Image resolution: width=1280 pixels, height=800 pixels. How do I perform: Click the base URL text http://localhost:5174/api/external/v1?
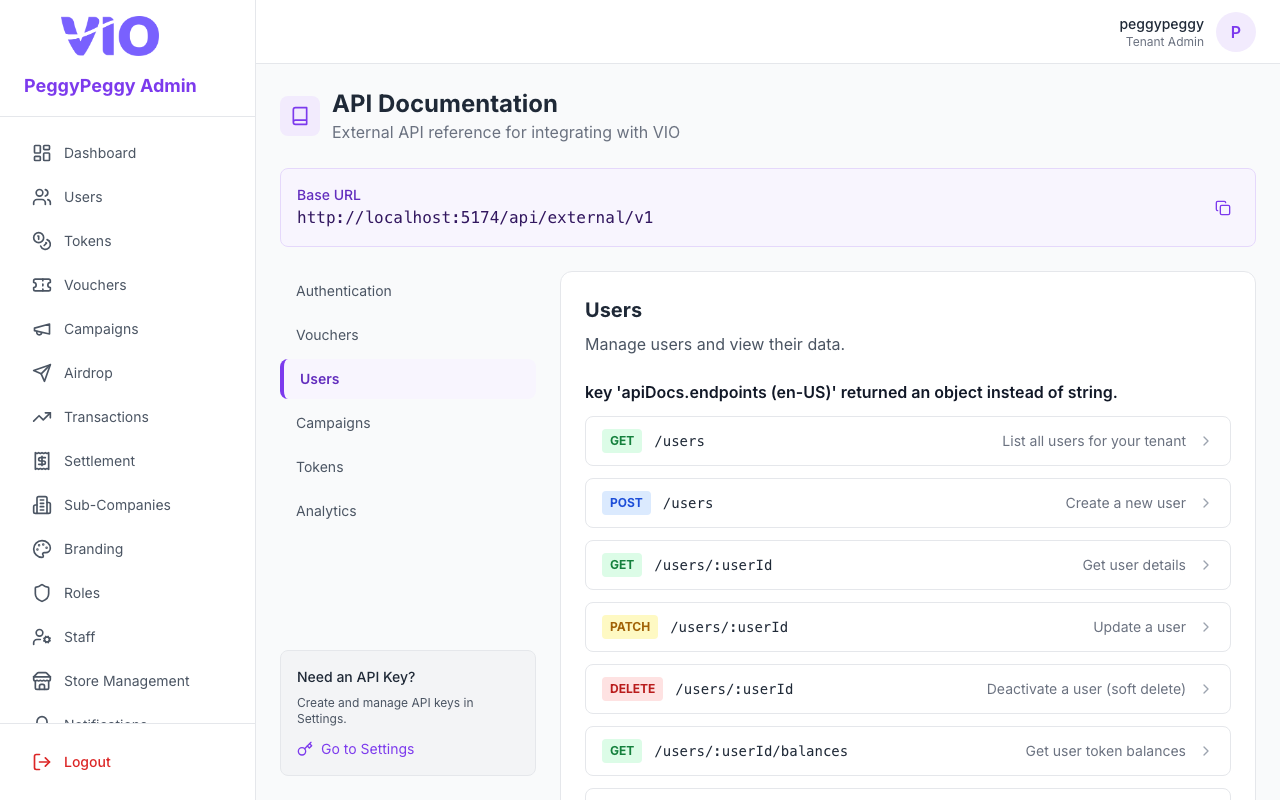point(475,217)
